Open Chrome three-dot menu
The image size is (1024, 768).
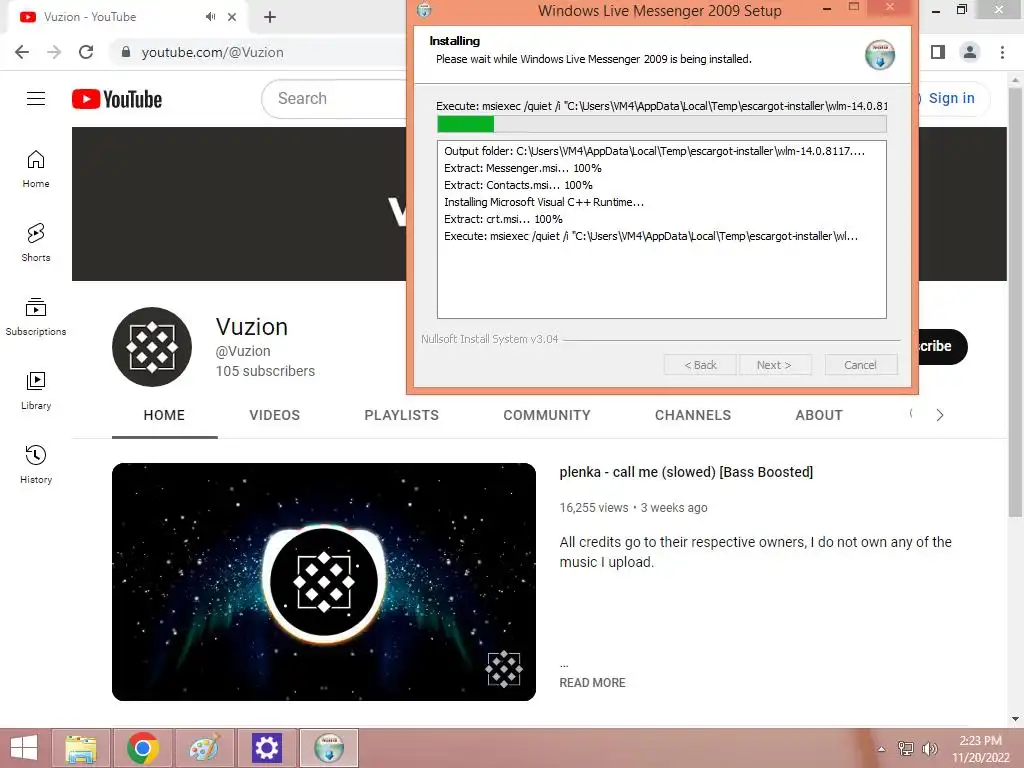click(1002, 52)
